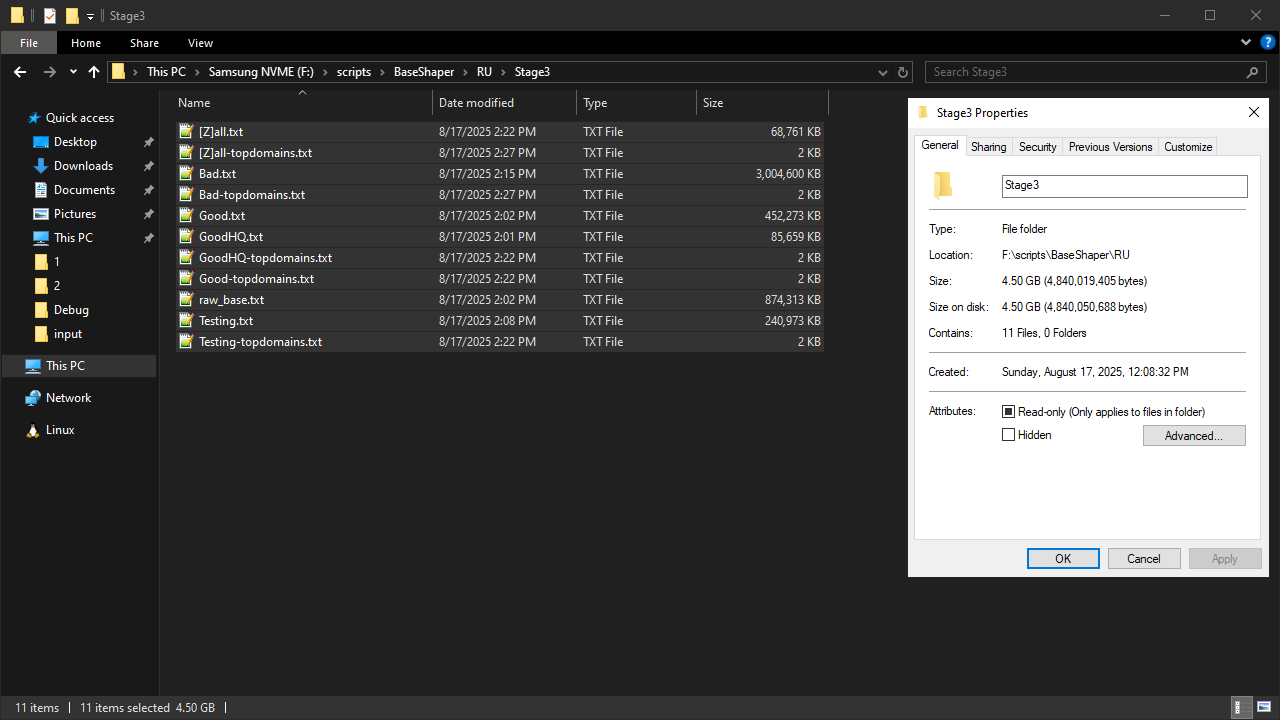Screen dimensions: 1280x720
Task: Click the Properties icon in quick access toolbar
Action: click(50, 15)
